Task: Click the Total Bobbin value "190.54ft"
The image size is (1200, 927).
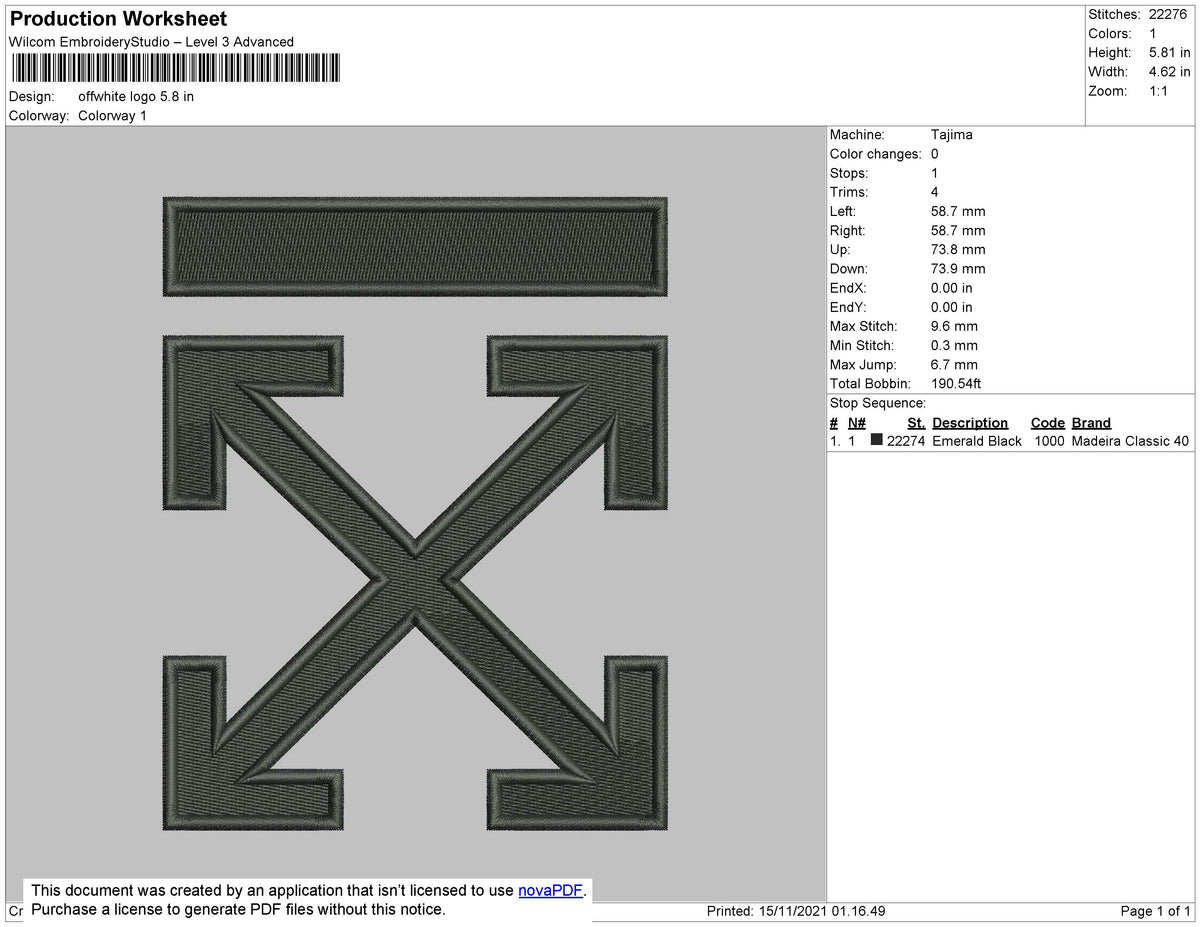Action: click(958, 383)
